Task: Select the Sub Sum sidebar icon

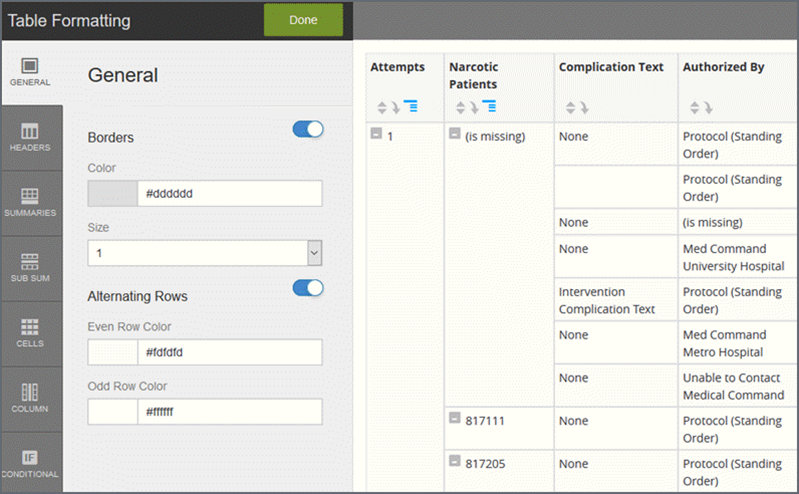Action: pos(30,268)
